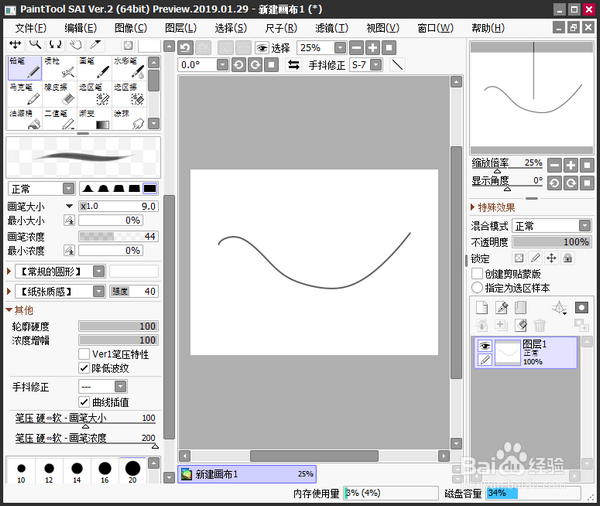Viewport: 600px width, 506px height.
Task: Expand the 特殊效果 section
Action: click(x=473, y=207)
